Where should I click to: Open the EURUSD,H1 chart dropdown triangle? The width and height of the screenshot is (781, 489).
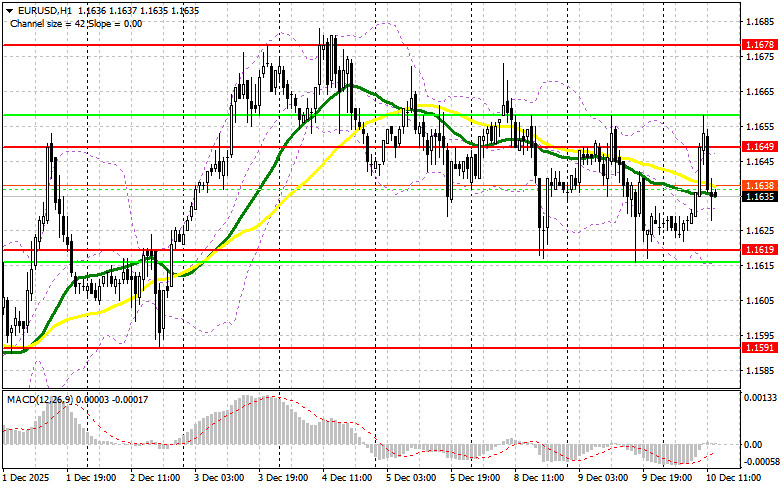(9, 10)
